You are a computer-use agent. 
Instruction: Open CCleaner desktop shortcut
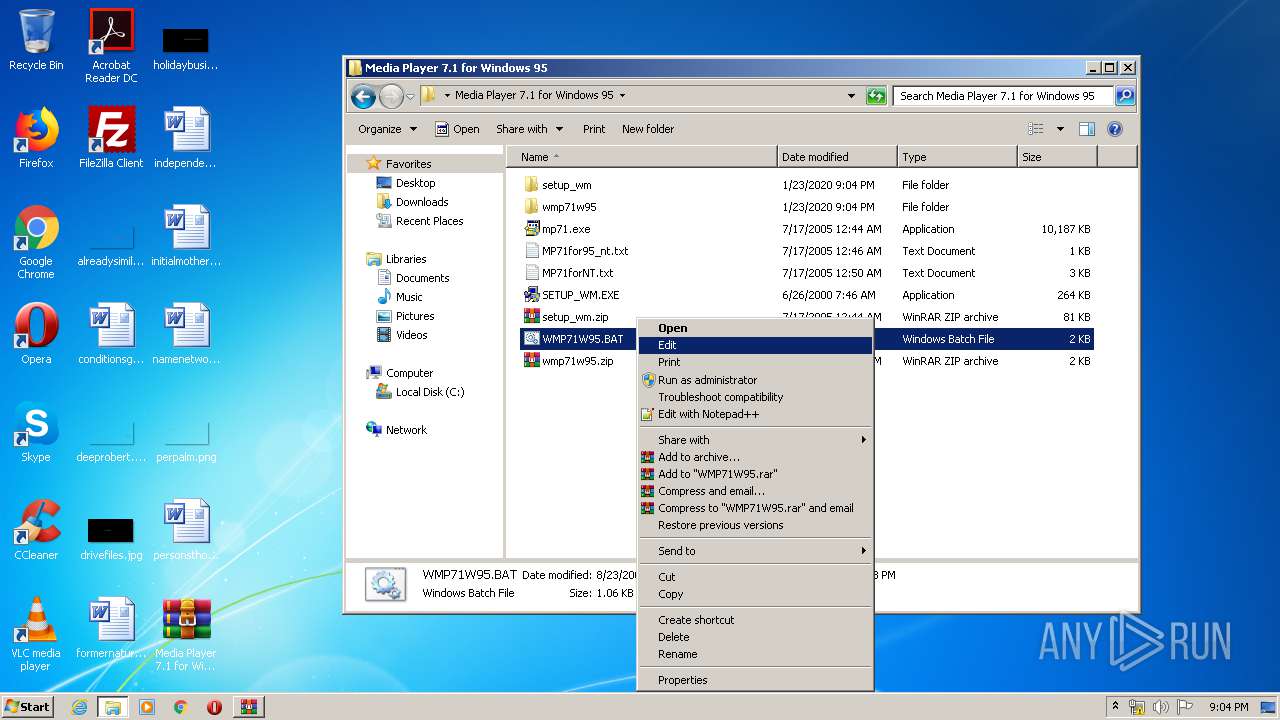(36, 530)
